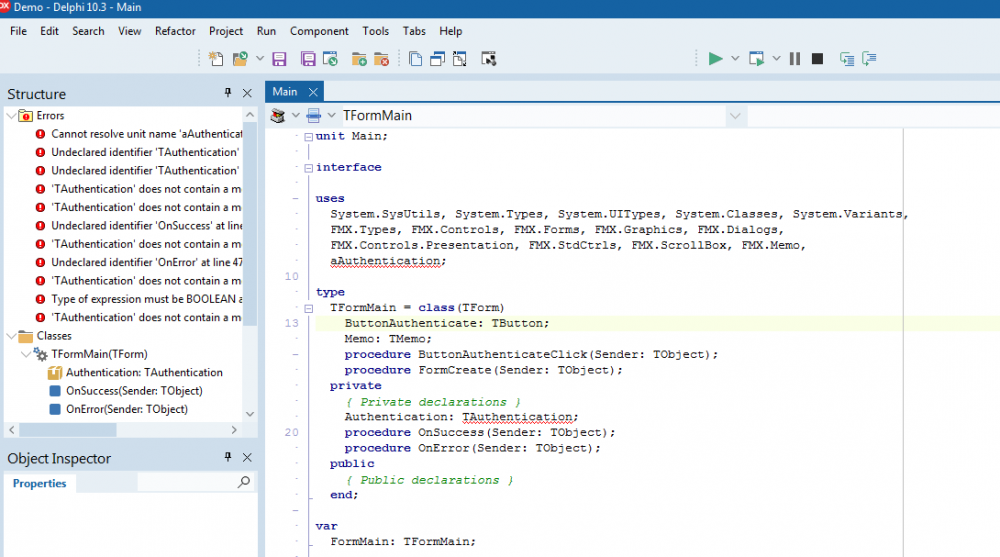Open dropdown arrow beside the section navigation icon
The image size is (1000, 557).
295,115
